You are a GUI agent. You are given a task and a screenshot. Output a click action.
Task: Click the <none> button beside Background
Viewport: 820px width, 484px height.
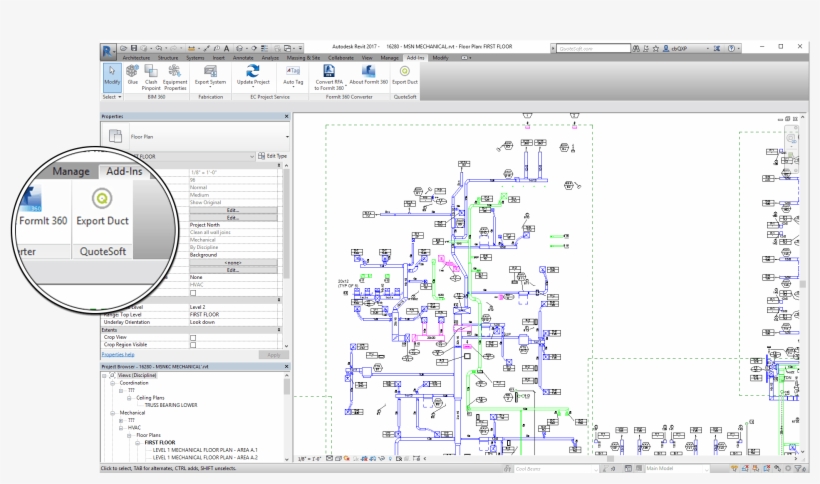coord(233,263)
